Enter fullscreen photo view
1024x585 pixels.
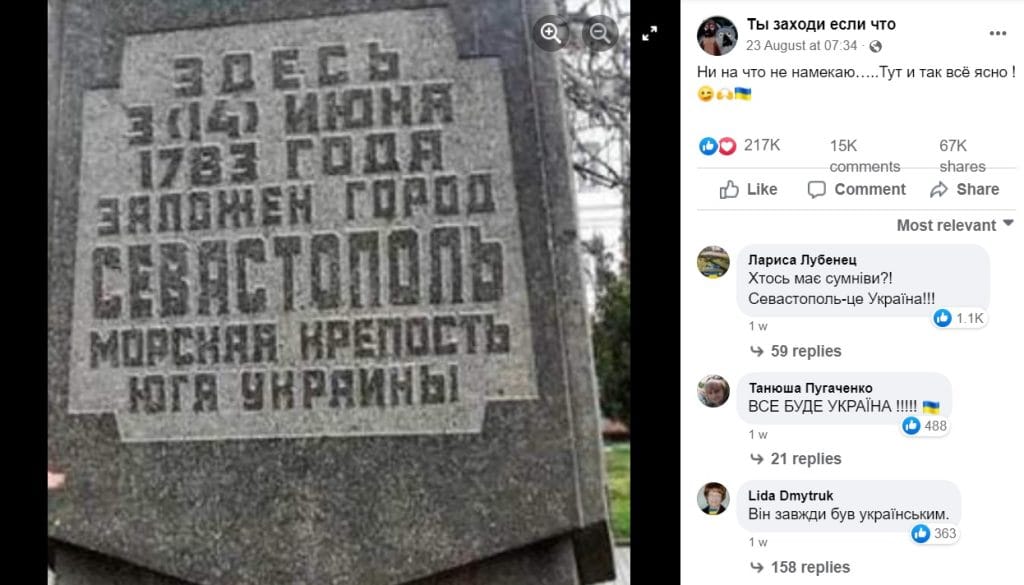point(649,33)
